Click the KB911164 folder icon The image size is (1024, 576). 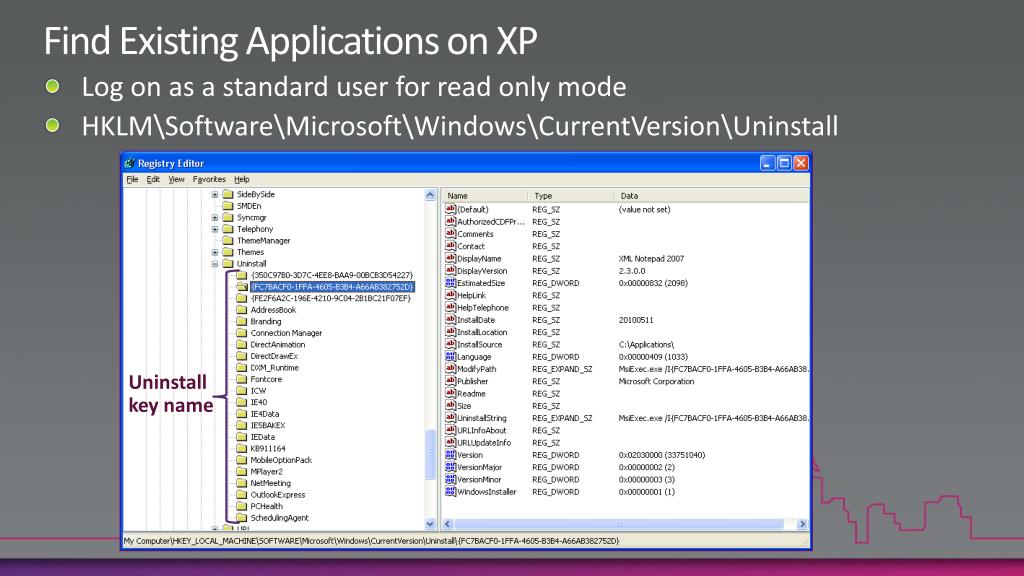pyautogui.click(x=242, y=449)
